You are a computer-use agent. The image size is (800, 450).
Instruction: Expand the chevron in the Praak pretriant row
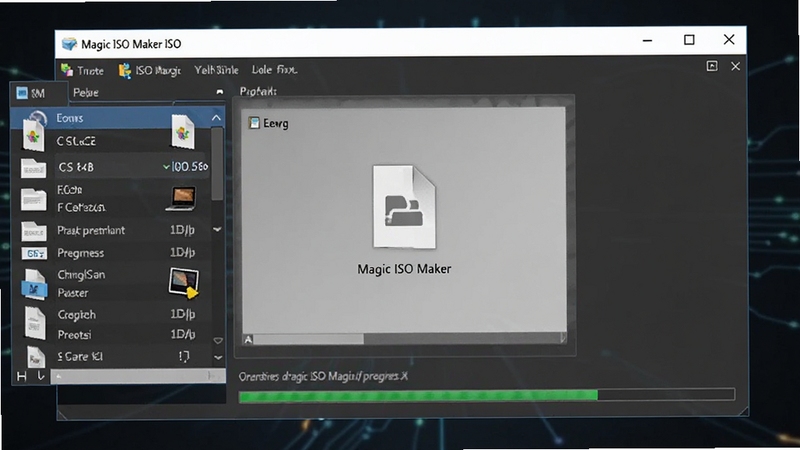click(x=217, y=230)
